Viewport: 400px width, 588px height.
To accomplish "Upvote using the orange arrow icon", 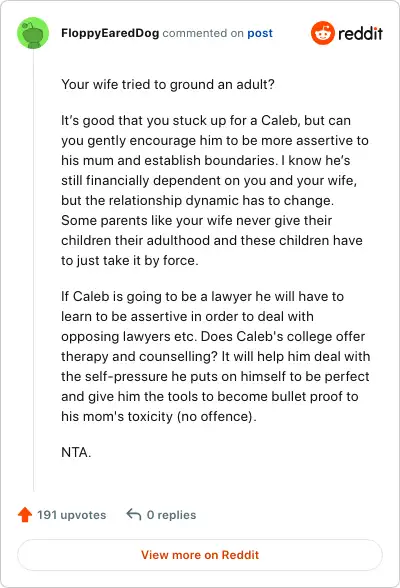I will [25, 514].
